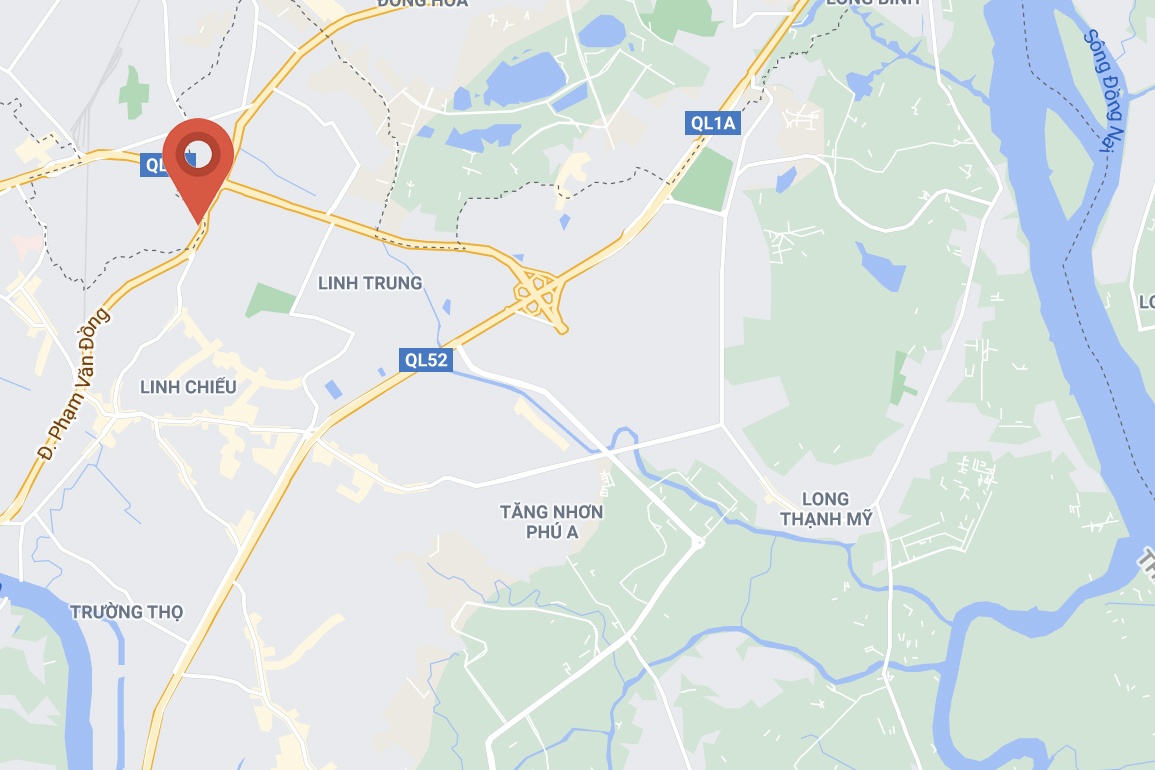This screenshot has width=1155, height=770.
Task: Click the cloverleaf interchange junction
Action: coord(539,295)
